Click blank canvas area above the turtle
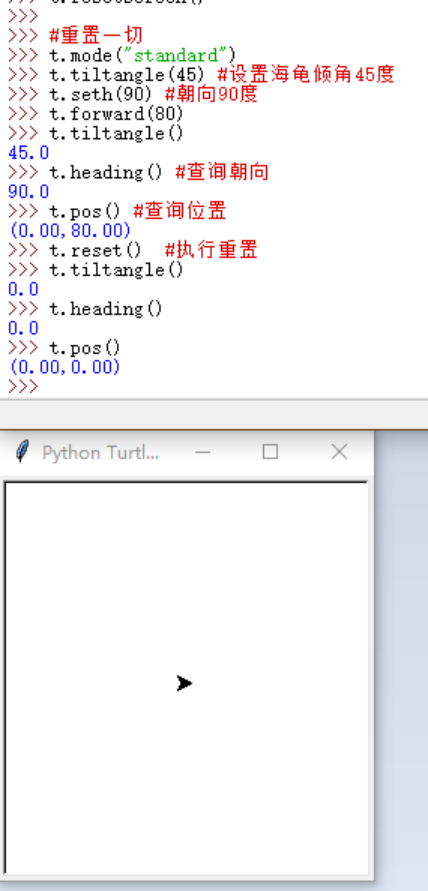 pos(186,574)
